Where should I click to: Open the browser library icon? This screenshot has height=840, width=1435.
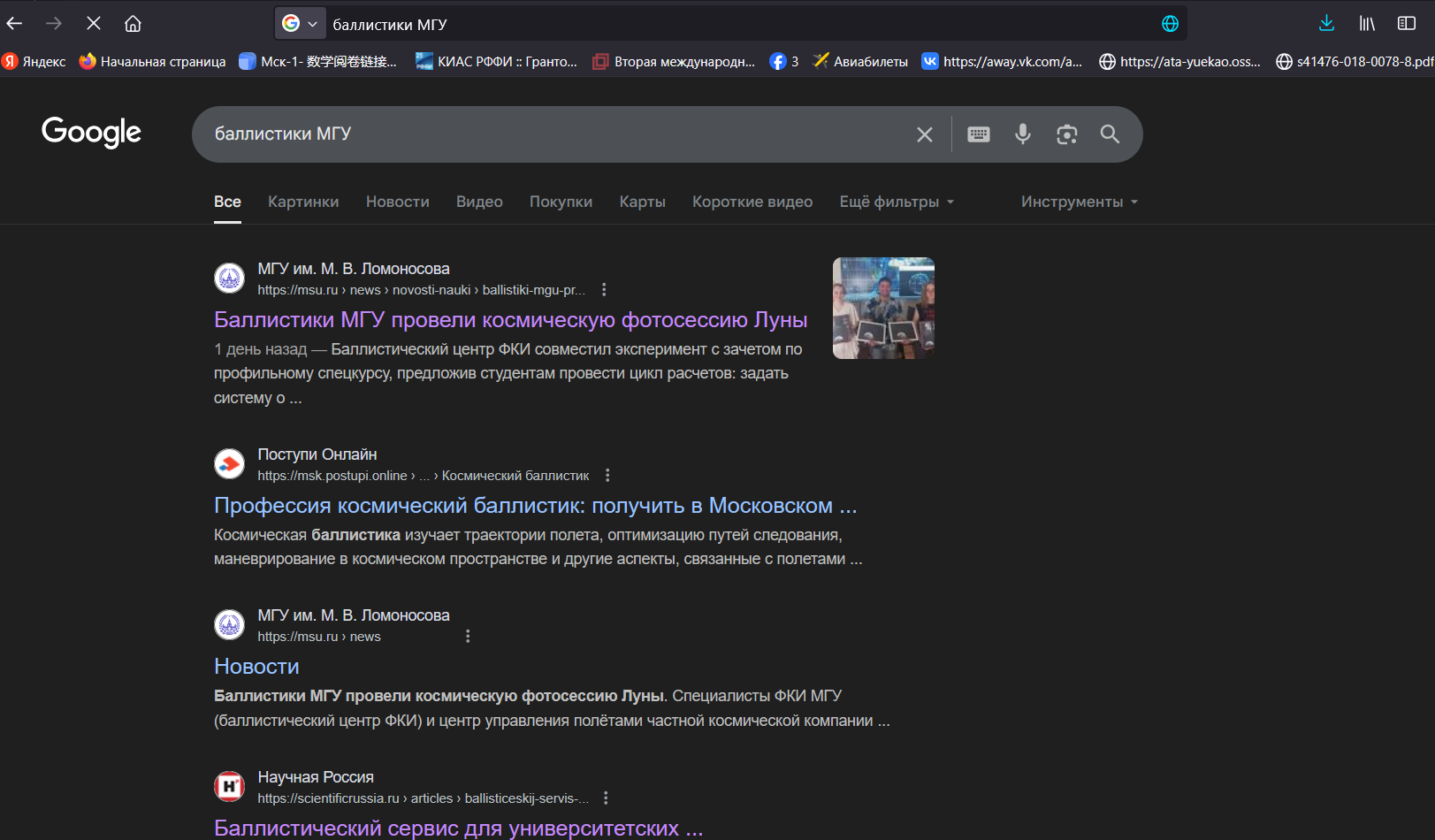(1367, 24)
